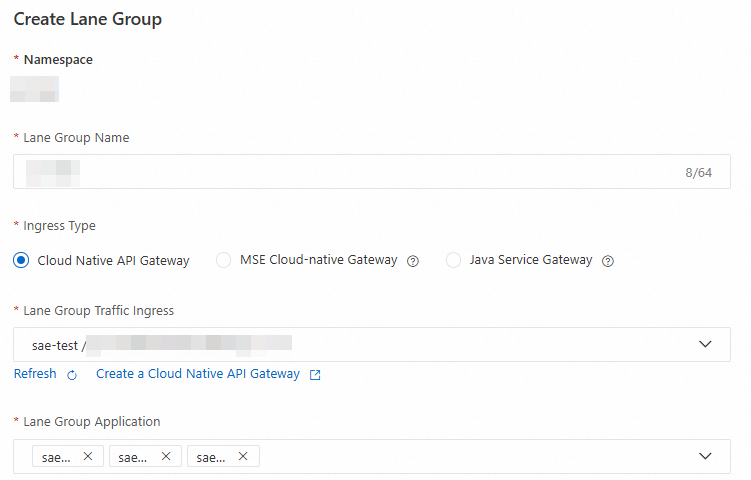Open help tooltip for MSE Cloud-native Gateway
751x480 pixels.
pyautogui.click(x=413, y=261)
